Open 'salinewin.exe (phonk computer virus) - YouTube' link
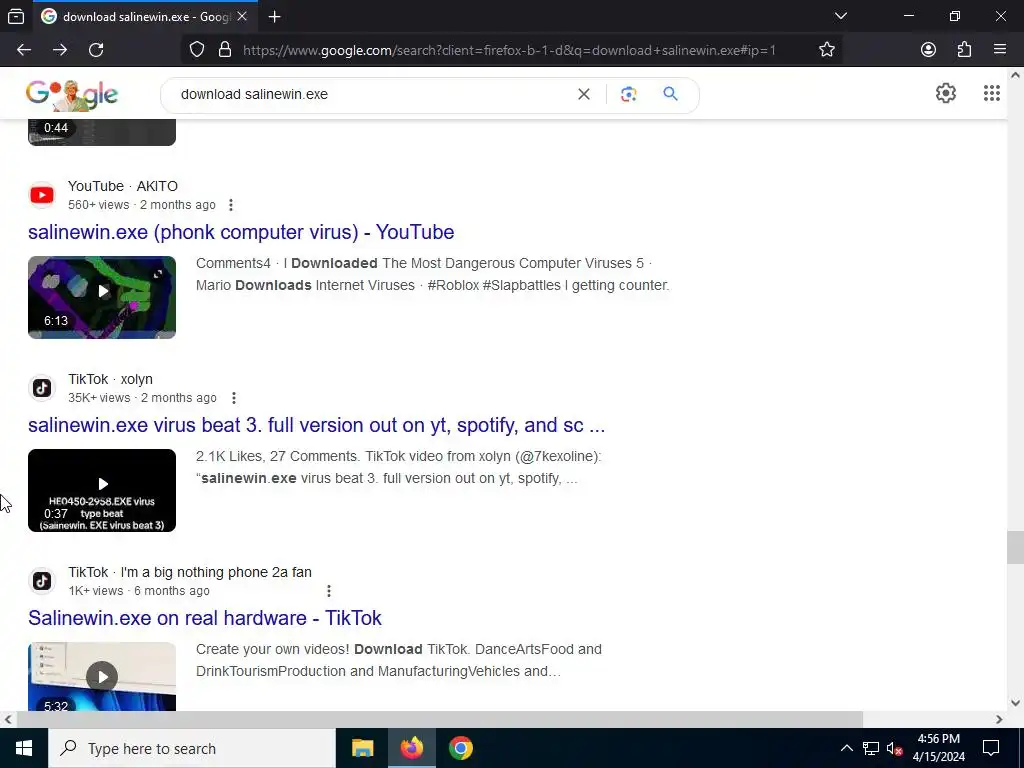The image size is (1024, 768). click(x=241, y=232)
